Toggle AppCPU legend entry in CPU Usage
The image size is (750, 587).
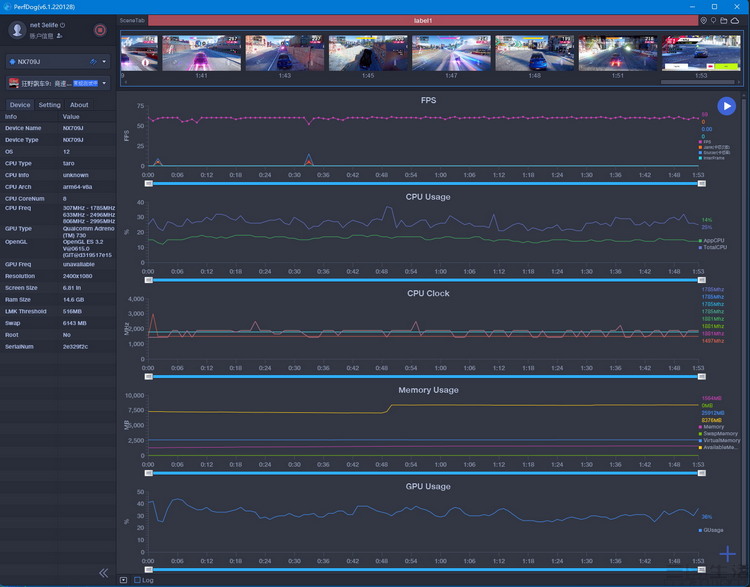(x=712, y=240)
